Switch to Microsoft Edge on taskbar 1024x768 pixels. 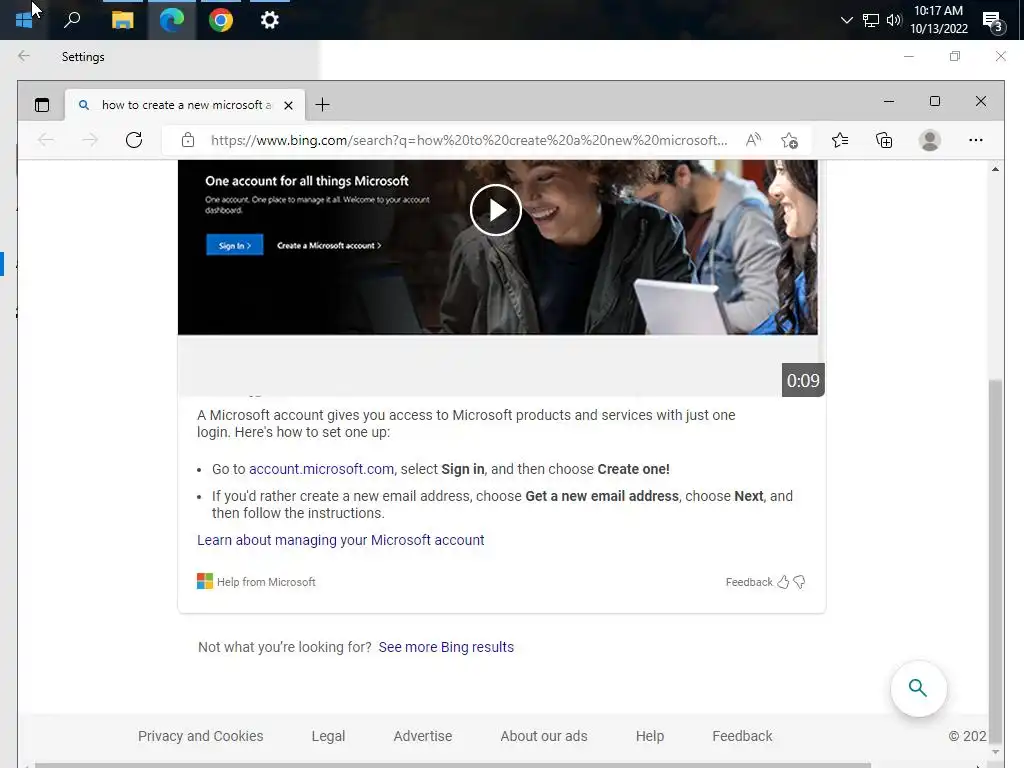172,20
